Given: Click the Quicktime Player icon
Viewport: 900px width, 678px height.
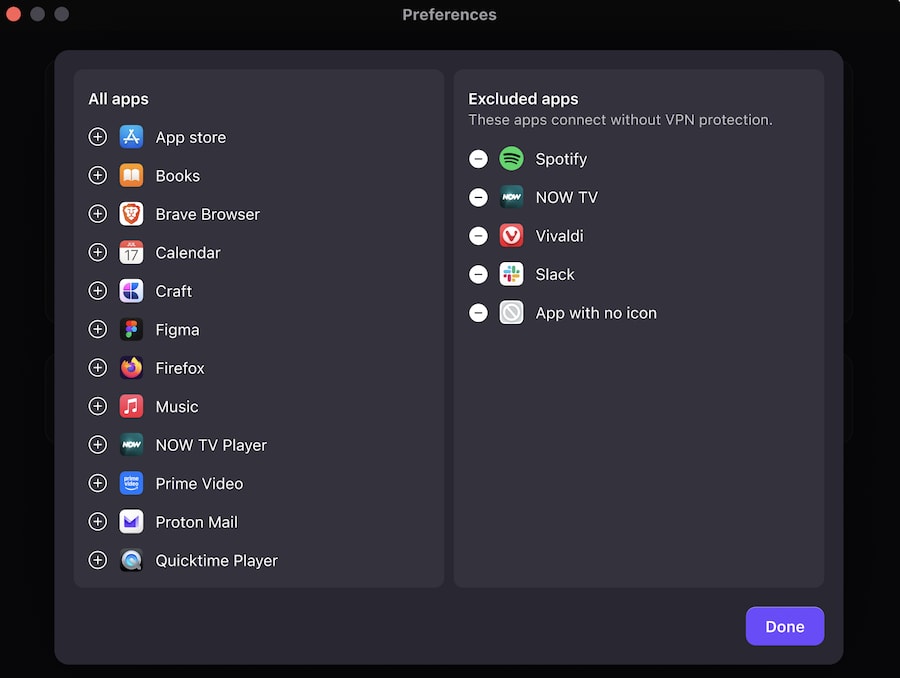Looking at the screenshot, I should [x=131, y=560].
